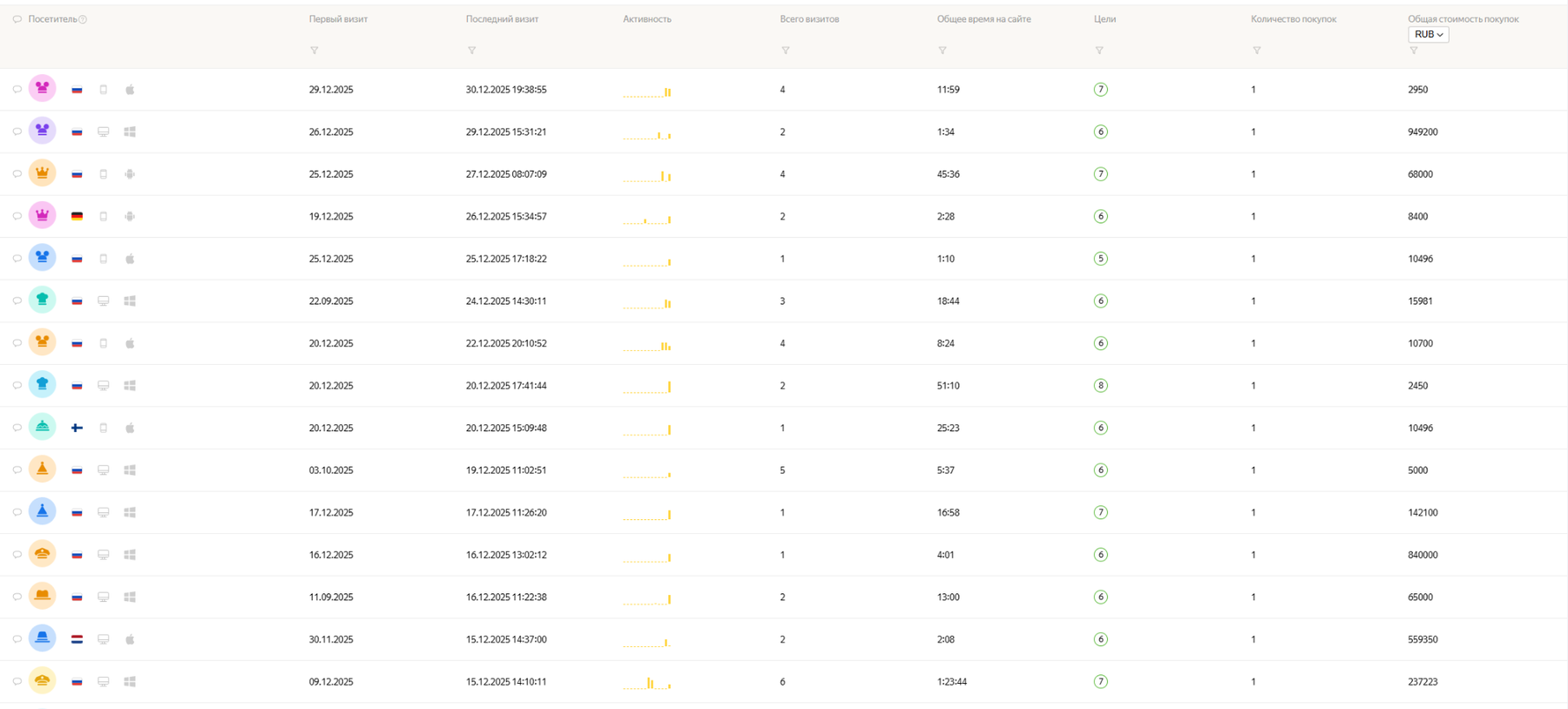Viewport: 1568px width, 709px height.
Task: Click the Посетитель column header
Action: 52,19
